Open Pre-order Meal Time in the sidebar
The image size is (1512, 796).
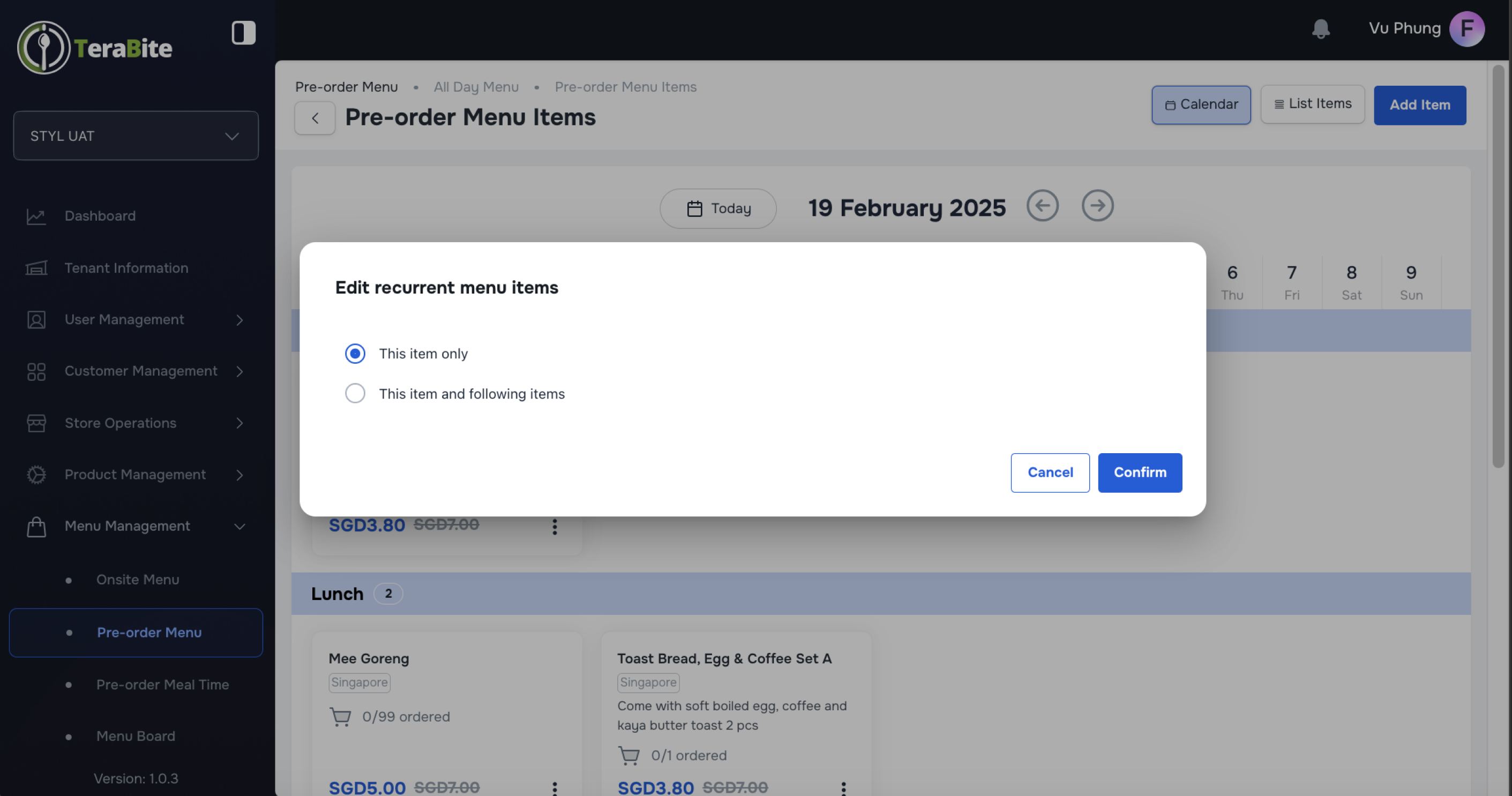point(162,685)
